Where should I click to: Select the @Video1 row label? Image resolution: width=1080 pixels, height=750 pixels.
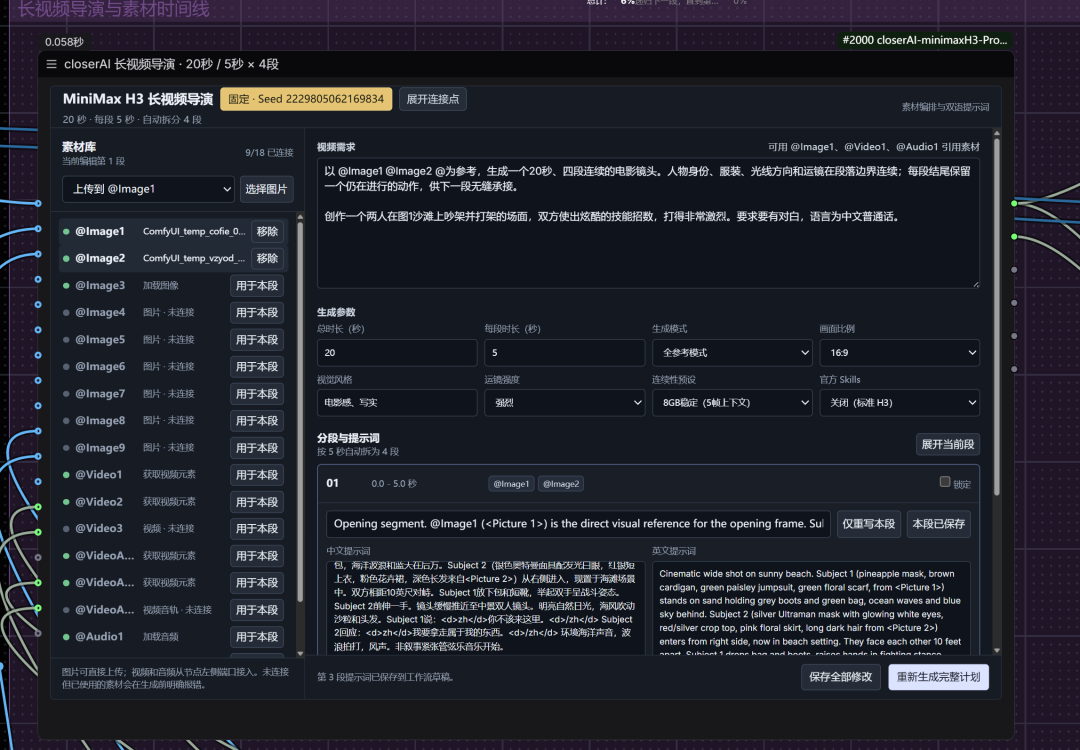98,475
